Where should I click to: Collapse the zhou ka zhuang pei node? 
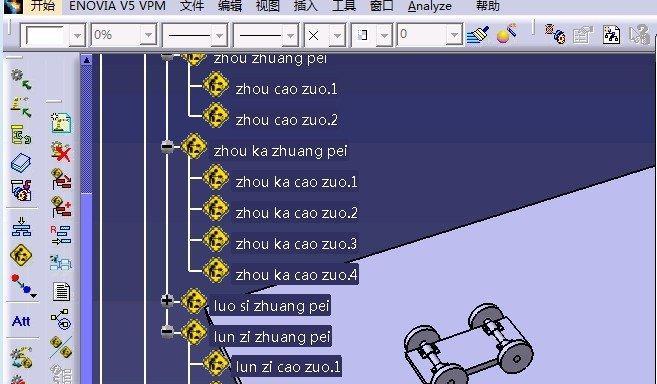point(167,146)
